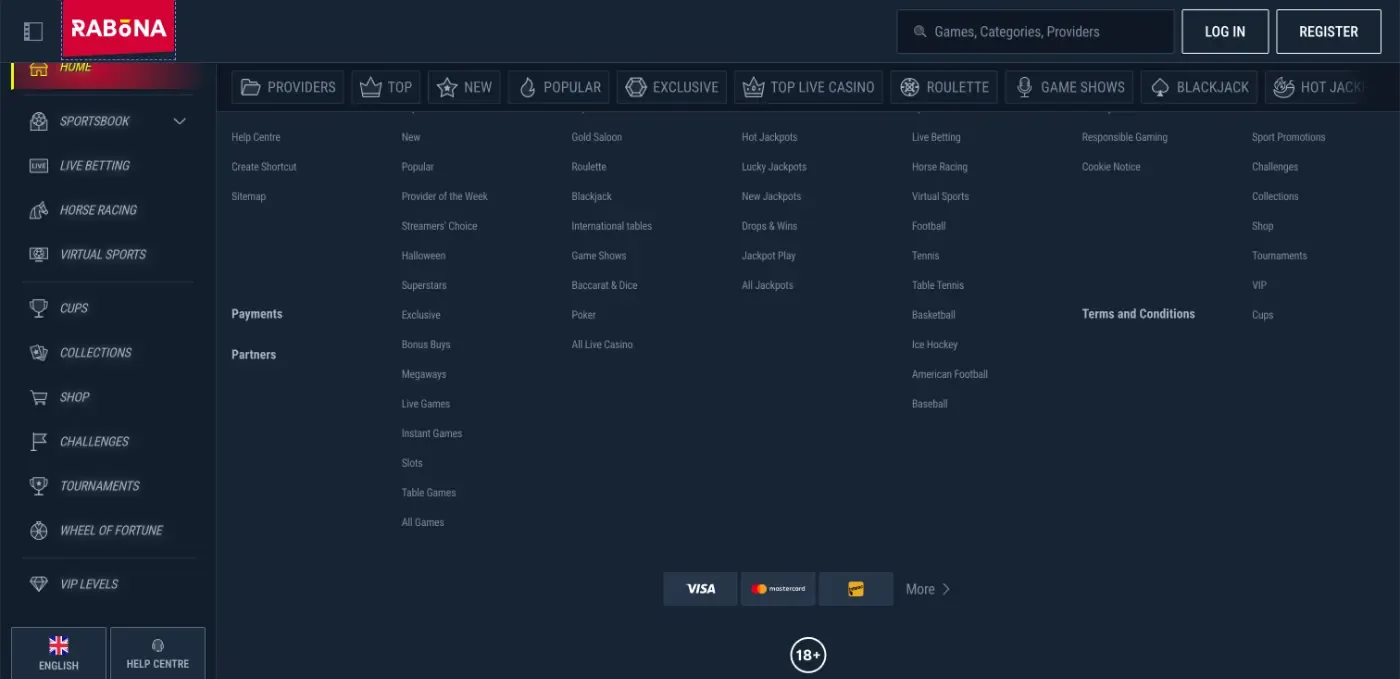Click the Virtual Sports icon in sidebar
This screenshot has width=1400, height=679.
(39, 255)
